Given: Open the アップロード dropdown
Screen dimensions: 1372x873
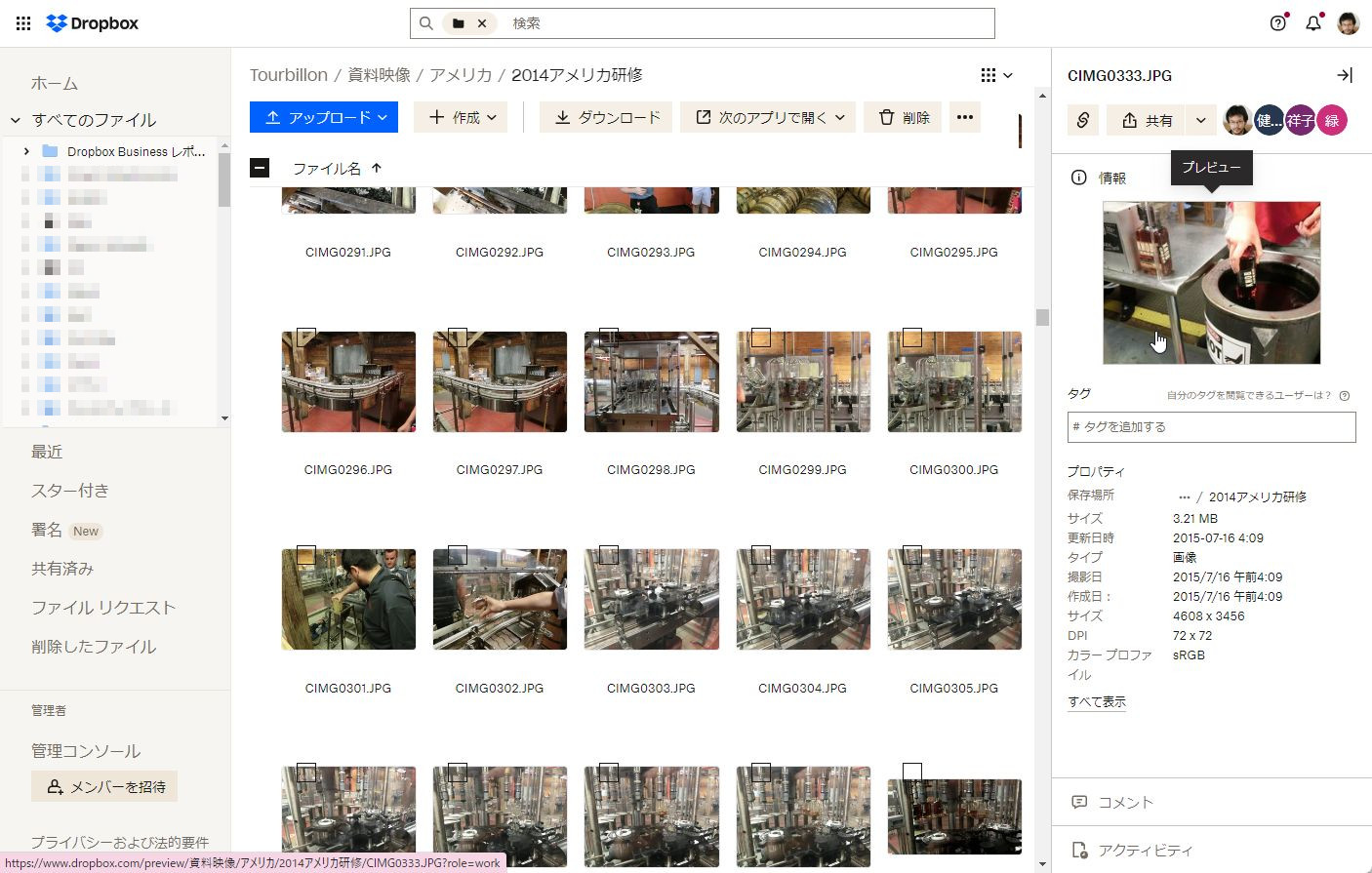Looking at the screenshot, I should [324, 117].
